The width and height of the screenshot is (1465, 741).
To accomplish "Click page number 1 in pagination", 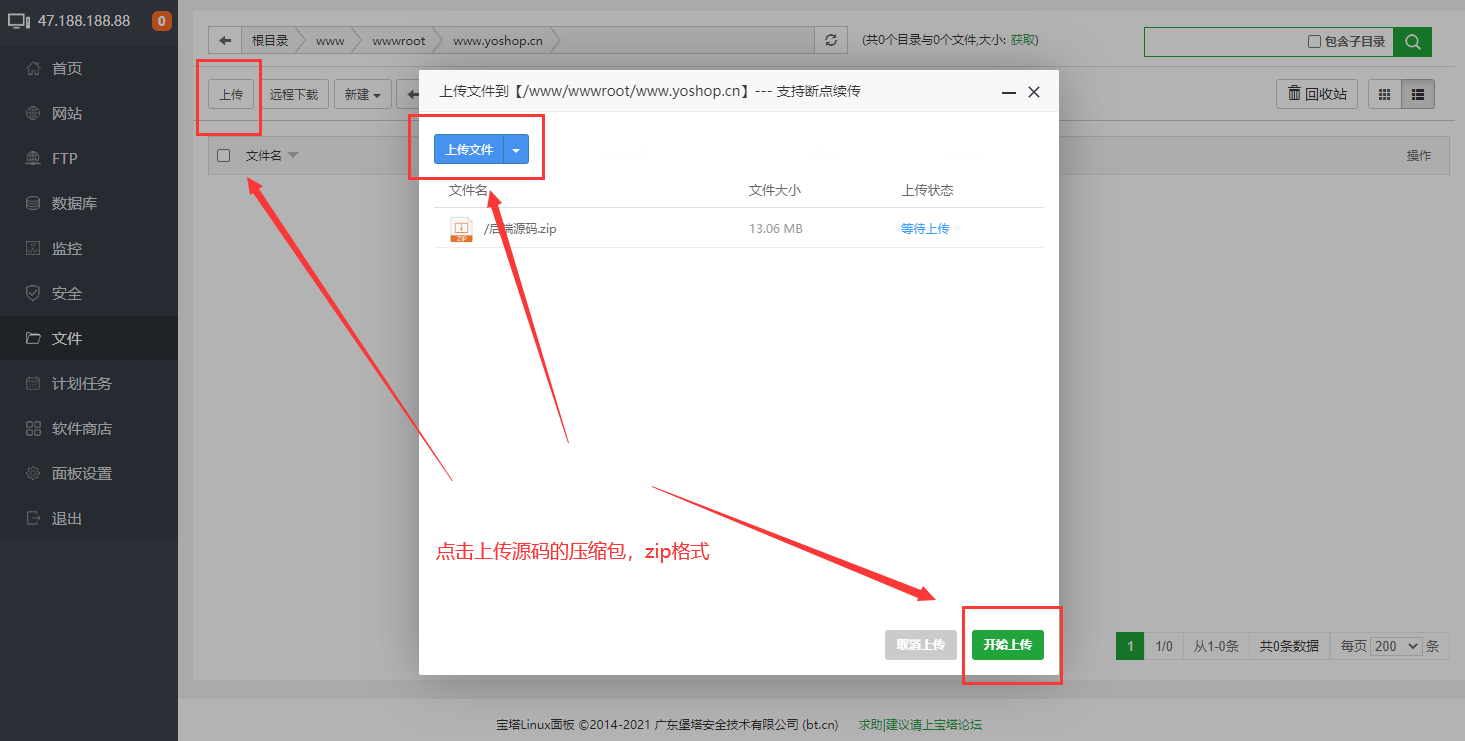I will click(x=1130, y=646).
